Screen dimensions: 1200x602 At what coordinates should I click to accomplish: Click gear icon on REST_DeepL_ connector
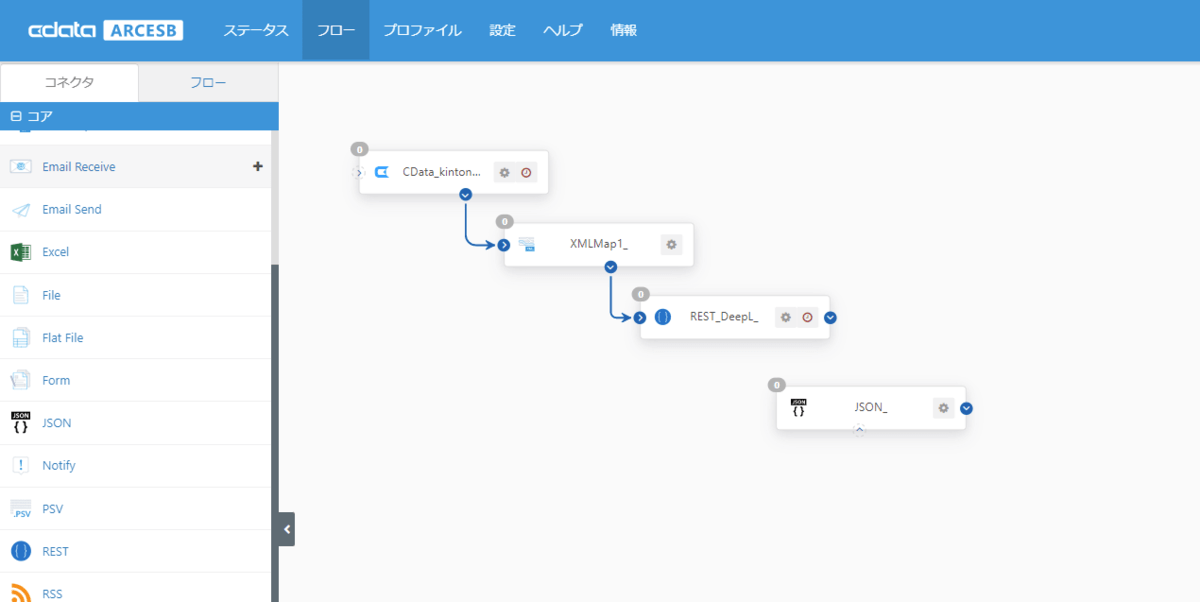786,317
